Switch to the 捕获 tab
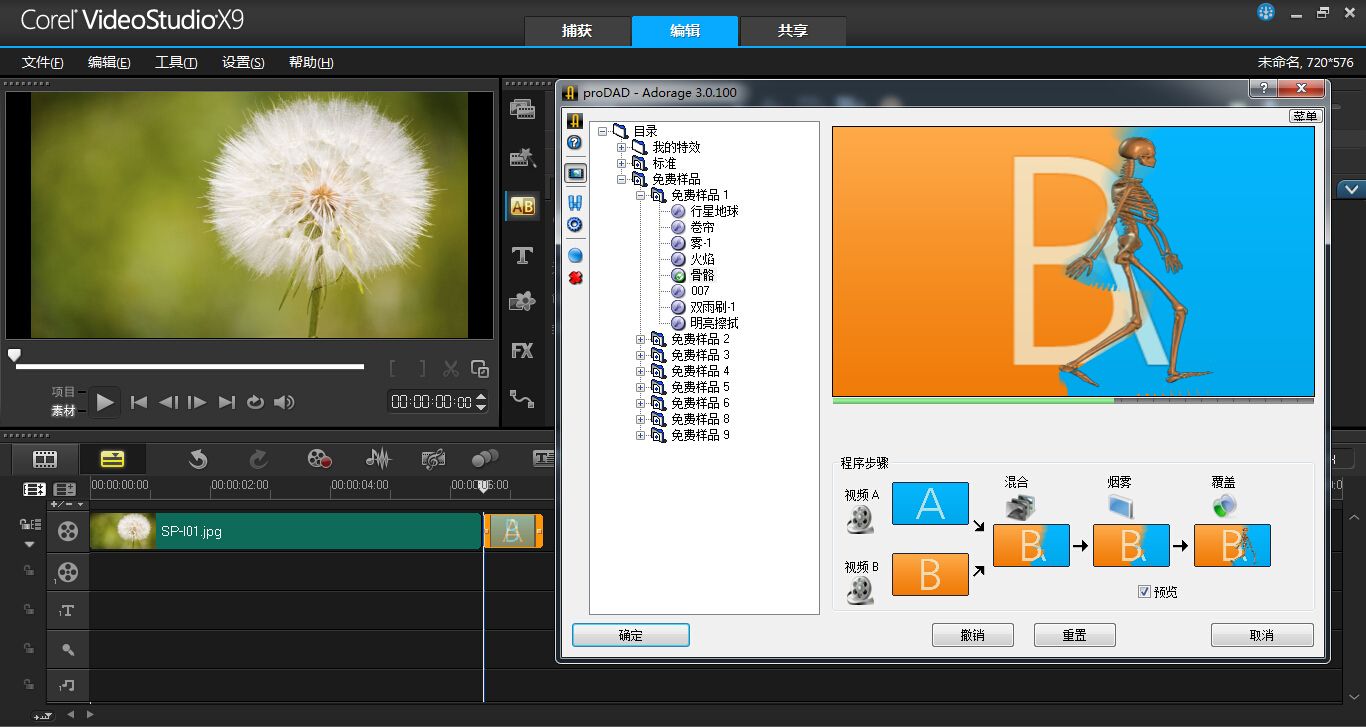 [x=577, y=31]
